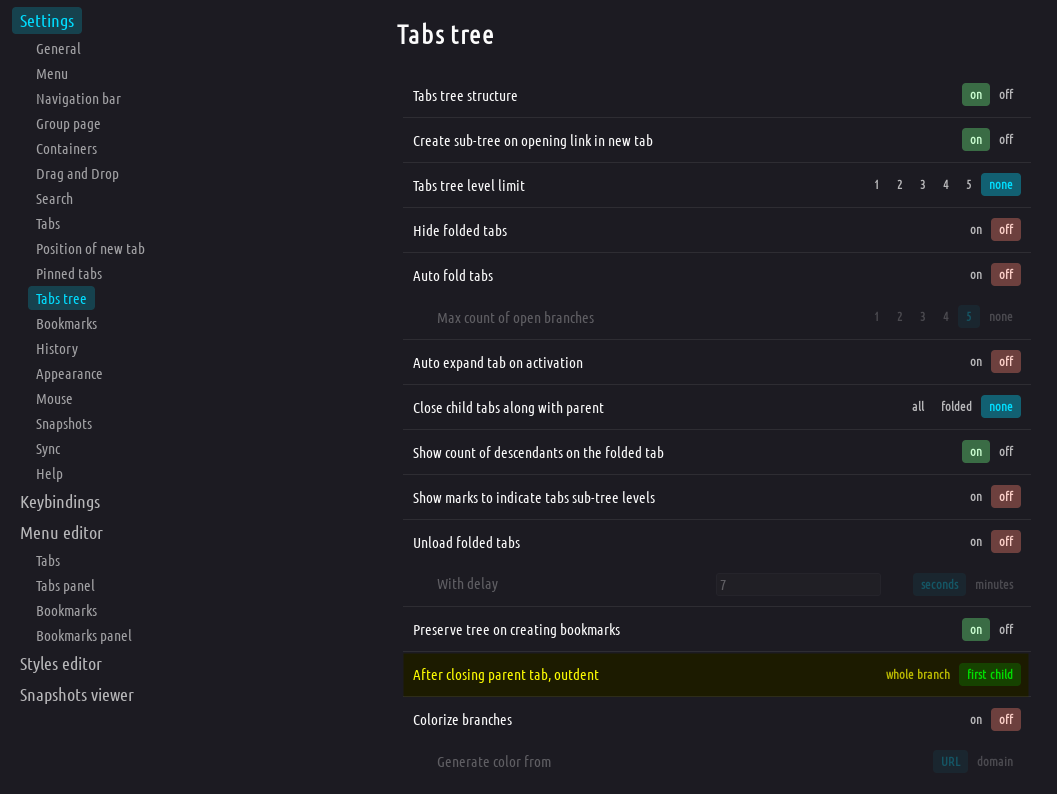Enable Colorize branches
This screenshot has width=1057, height=794.
pyautogui.click(x=975, y=720)
